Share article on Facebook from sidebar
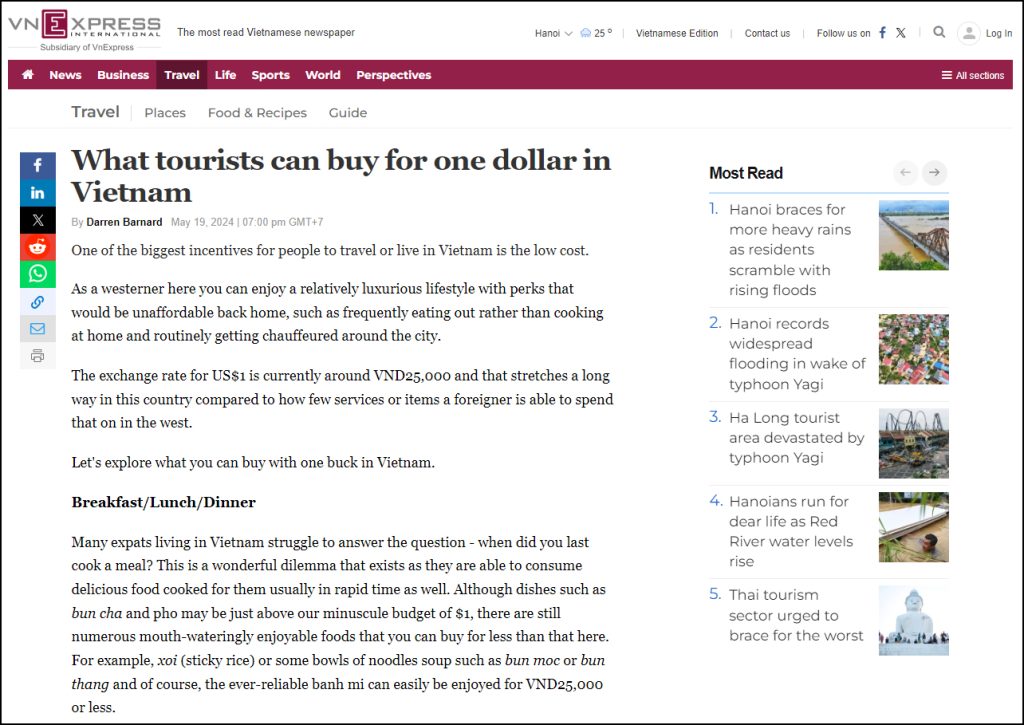This screenshot has height=725, width=1024. pos(38,166)
